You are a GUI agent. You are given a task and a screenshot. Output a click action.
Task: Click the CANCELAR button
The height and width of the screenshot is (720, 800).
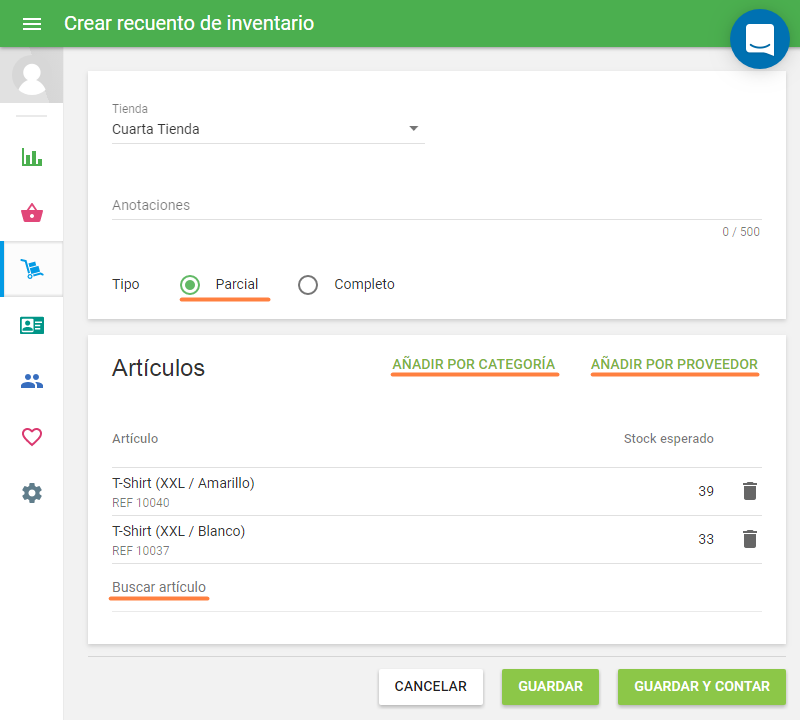pyautogui.click(x=431, y=687)
